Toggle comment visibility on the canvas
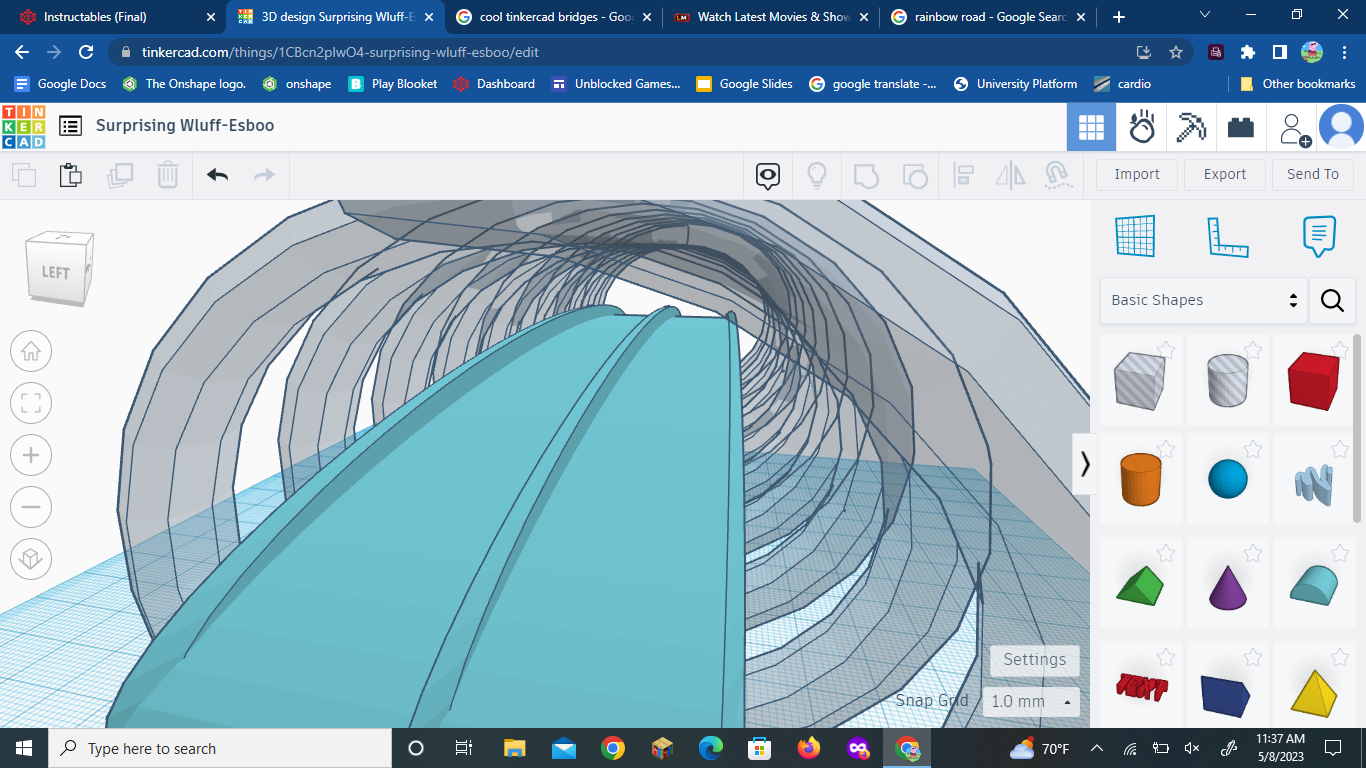This screenshot has width=1366, height=768. [x=766, y=174]
